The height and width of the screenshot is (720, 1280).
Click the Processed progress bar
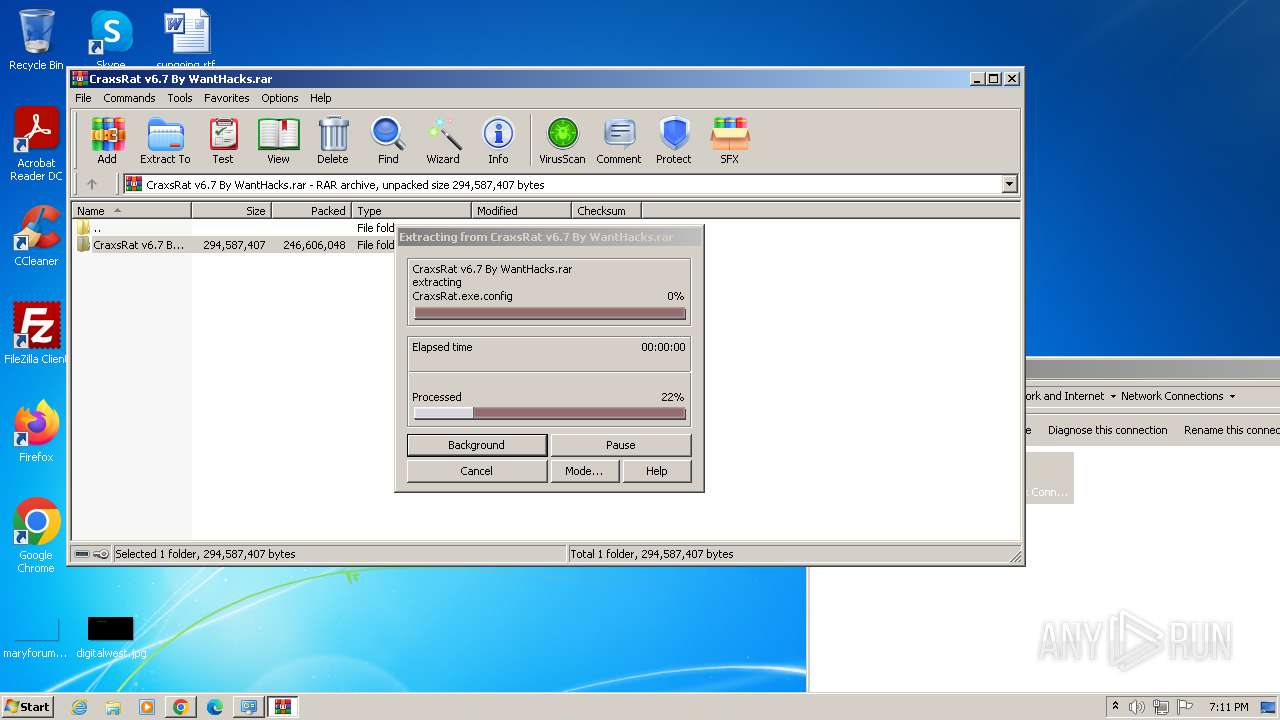click(549, 413)
